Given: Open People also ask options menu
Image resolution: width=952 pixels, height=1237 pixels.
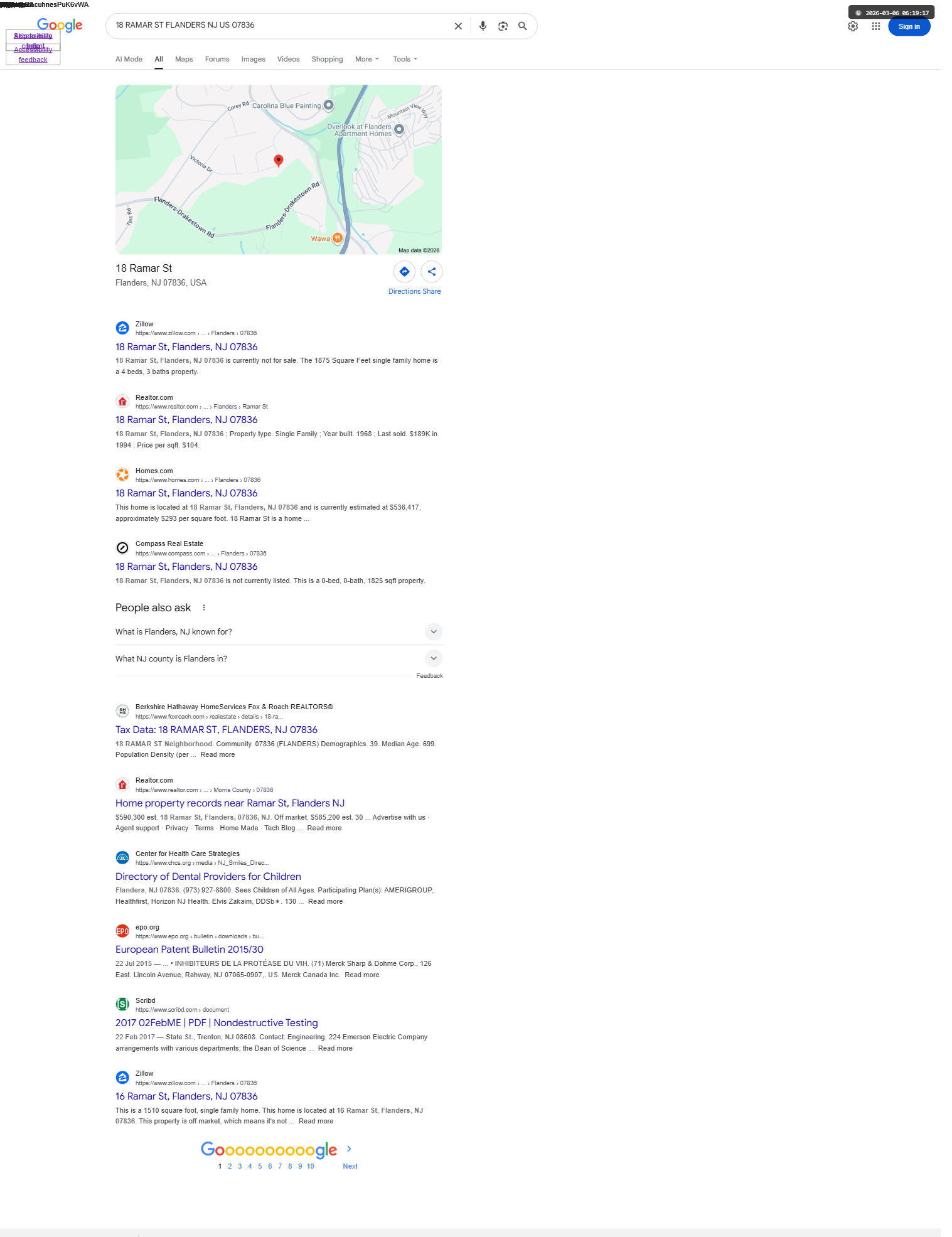Looking at the screenshot, I should (x=204, y=608).
